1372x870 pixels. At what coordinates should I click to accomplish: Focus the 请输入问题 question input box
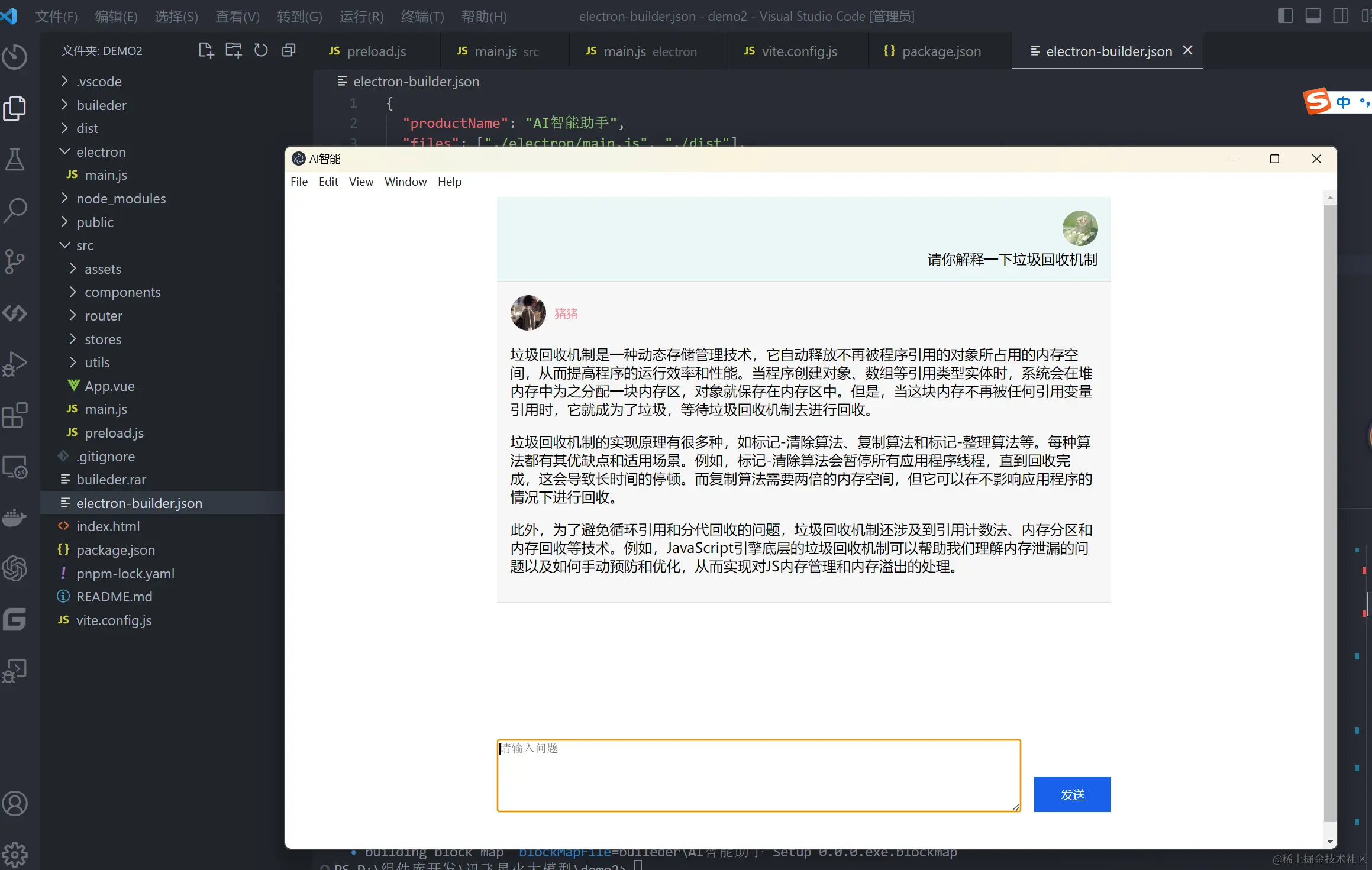[x=759, y=775]
